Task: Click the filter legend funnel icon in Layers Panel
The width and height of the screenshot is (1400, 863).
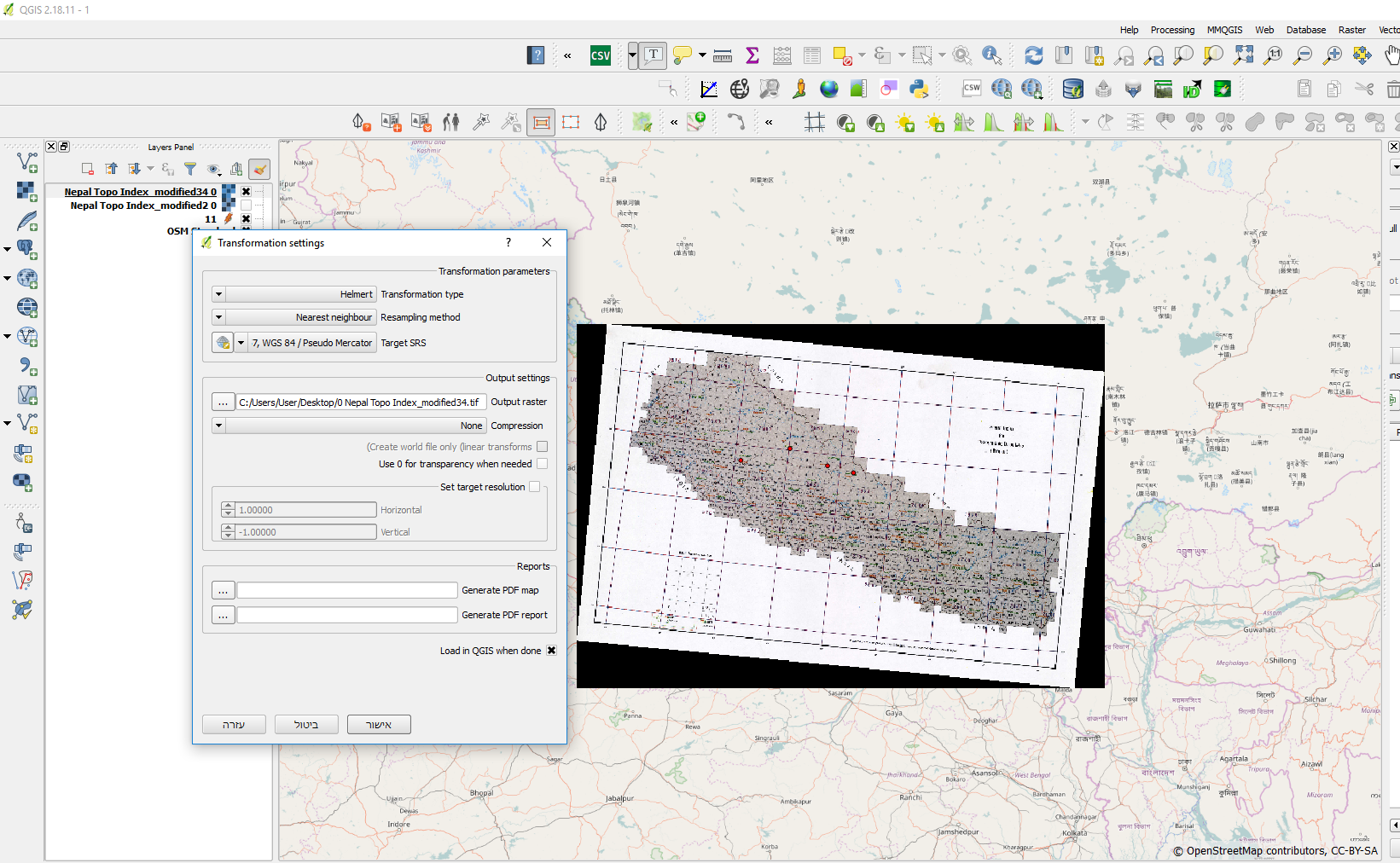Action: [x=190, y=169]
